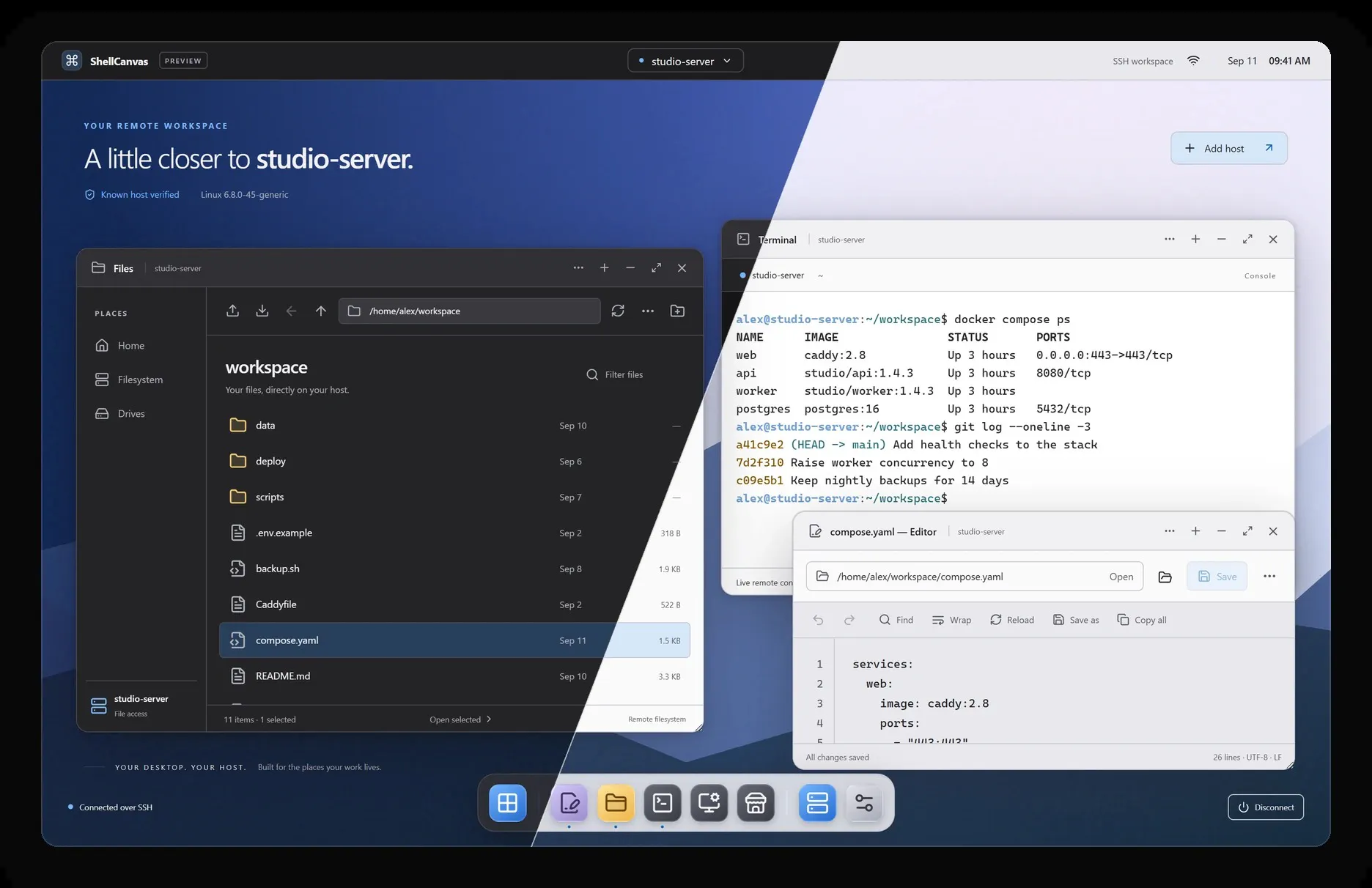Click line 3 image: caddy:2.8 in Editor
Image resolution: width=1372 pixels, height=888 pixels.
[934, 703]
